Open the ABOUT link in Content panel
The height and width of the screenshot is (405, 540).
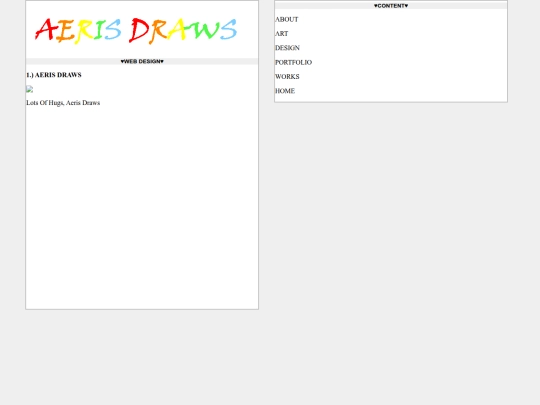287,20
